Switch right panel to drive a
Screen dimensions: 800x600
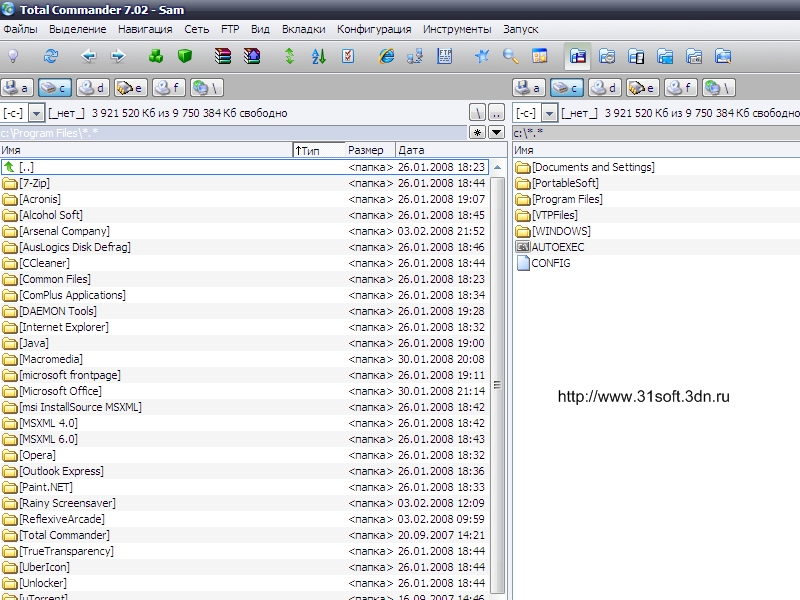(529, 88)
